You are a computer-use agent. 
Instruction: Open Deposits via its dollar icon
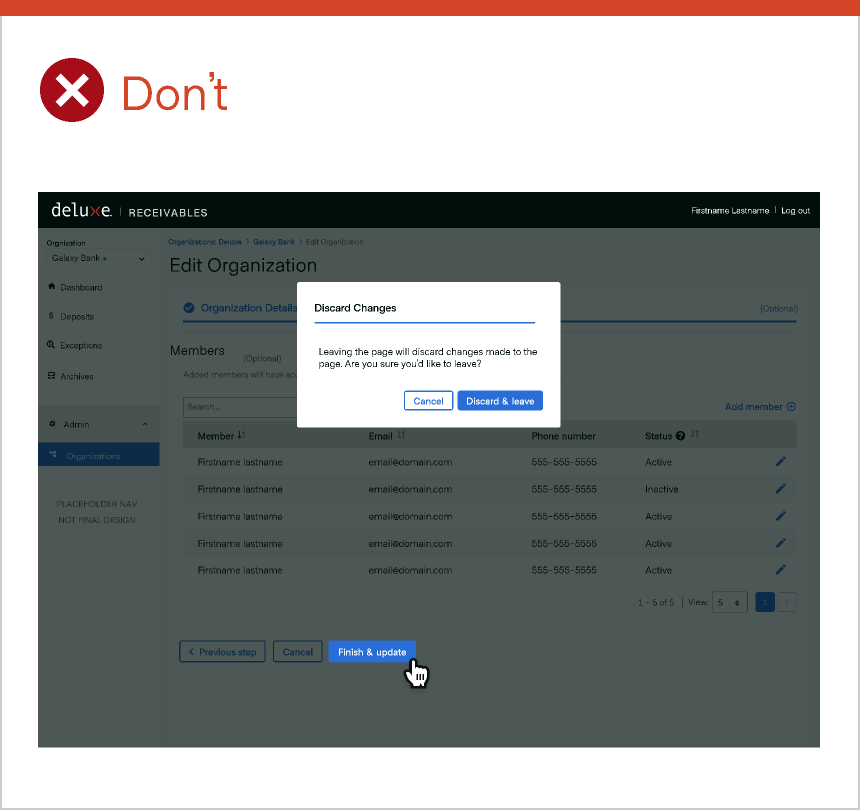pos(52,316)
